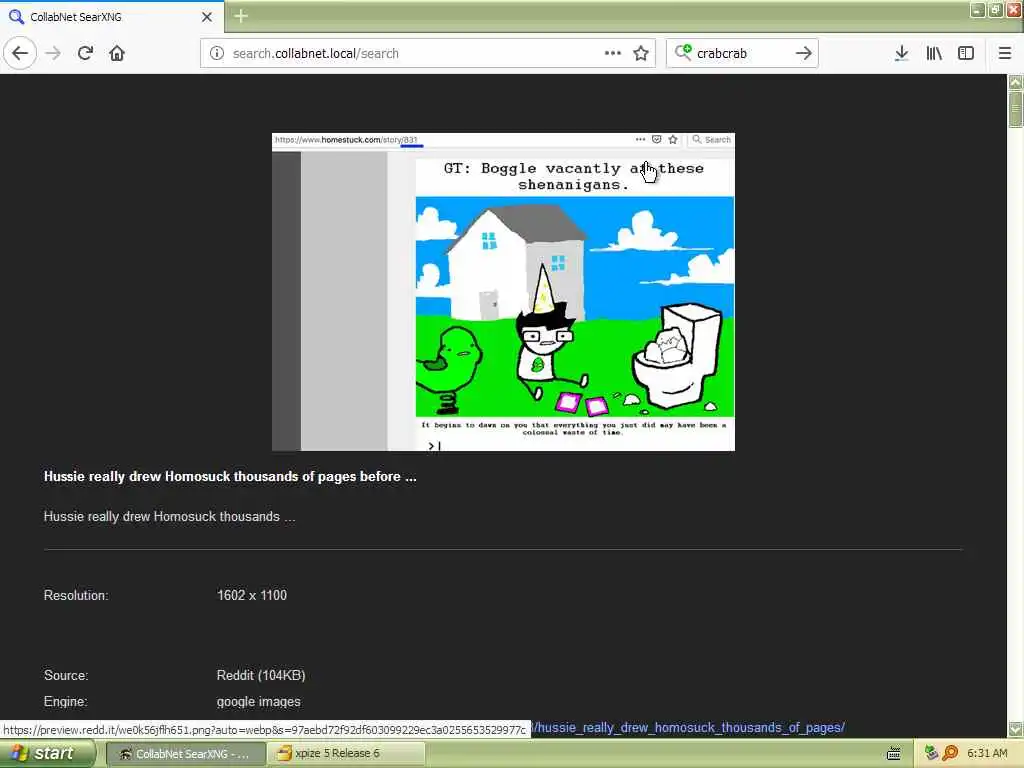Click the crabcrab search box
The image size is (1024, 768).
tap(741, 54)
